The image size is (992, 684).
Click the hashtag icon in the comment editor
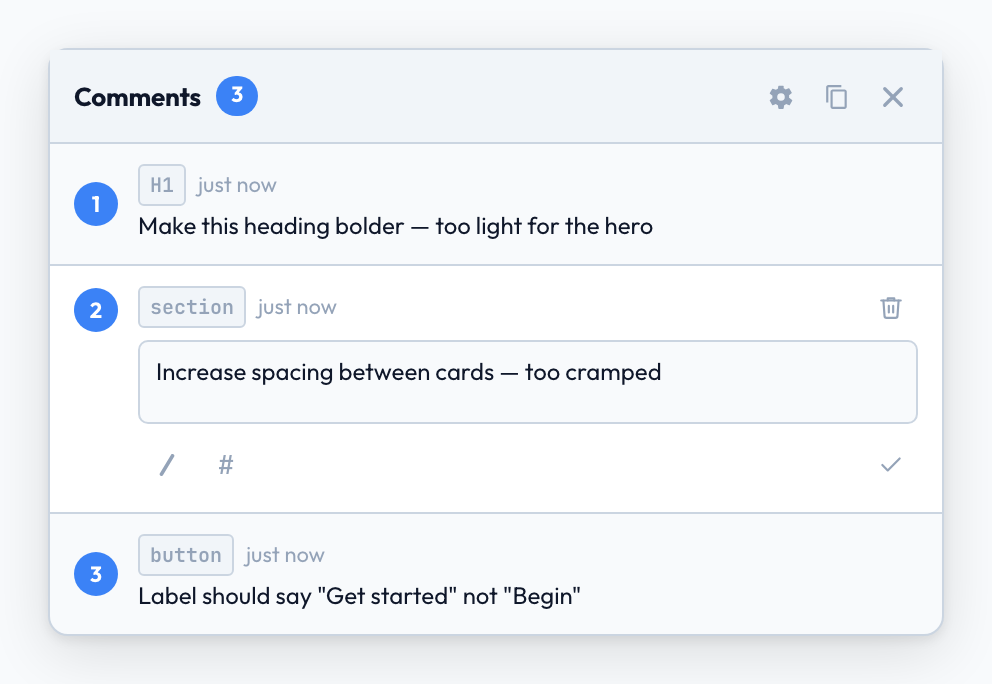(225, 464)
